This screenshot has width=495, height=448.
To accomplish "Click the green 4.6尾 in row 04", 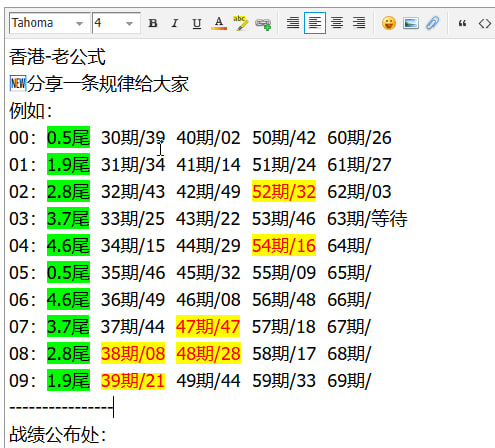I will [68, 245].
